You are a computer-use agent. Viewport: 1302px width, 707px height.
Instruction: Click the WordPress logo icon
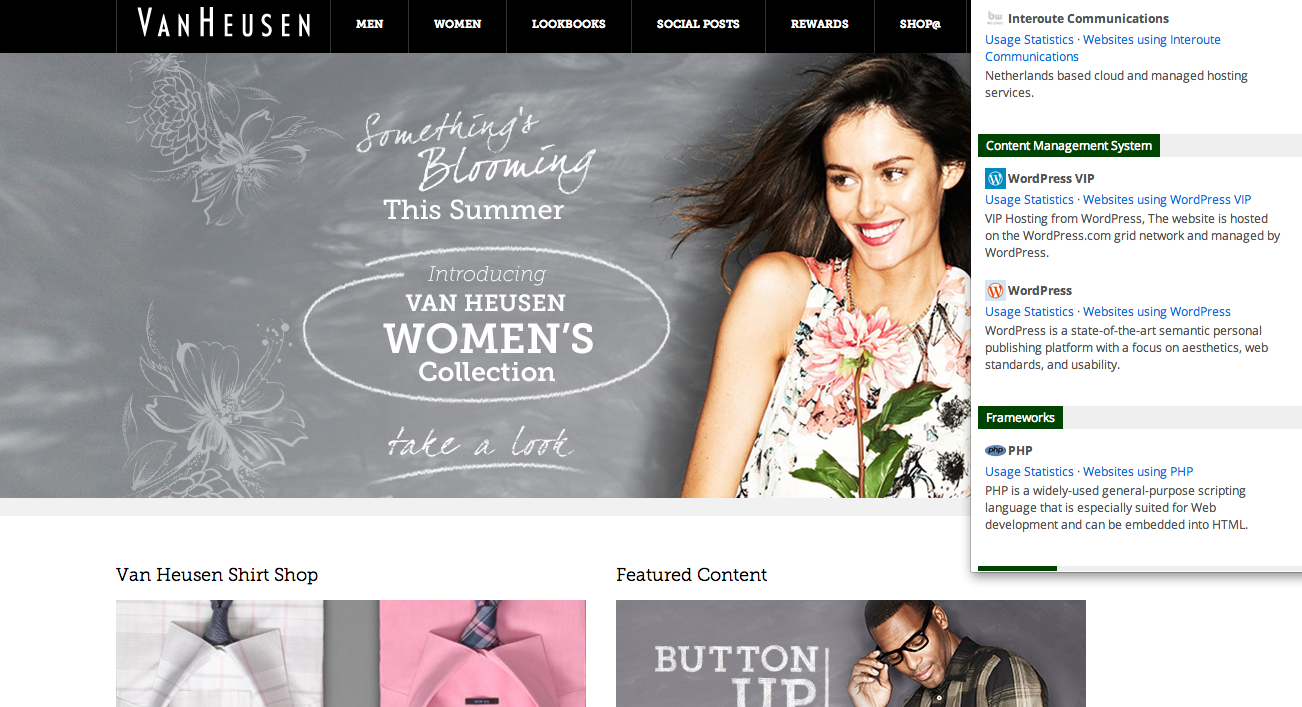(995, 290)
